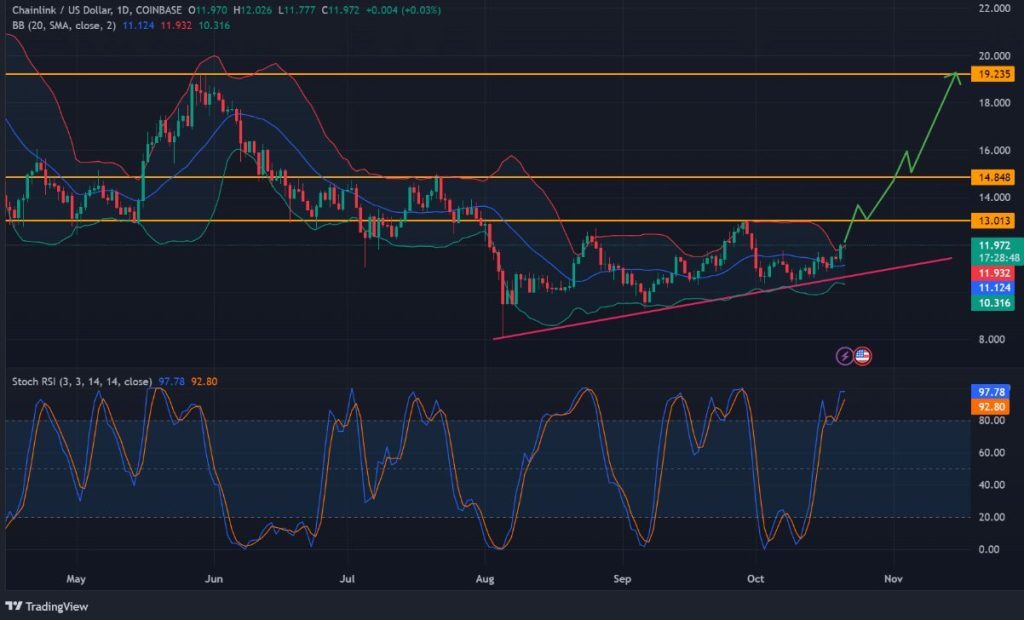Click orange 92.80 value in Stoch RSI legend
Image resolution: width=1024 pixels, height=620 pixels.
coord(204,382)
